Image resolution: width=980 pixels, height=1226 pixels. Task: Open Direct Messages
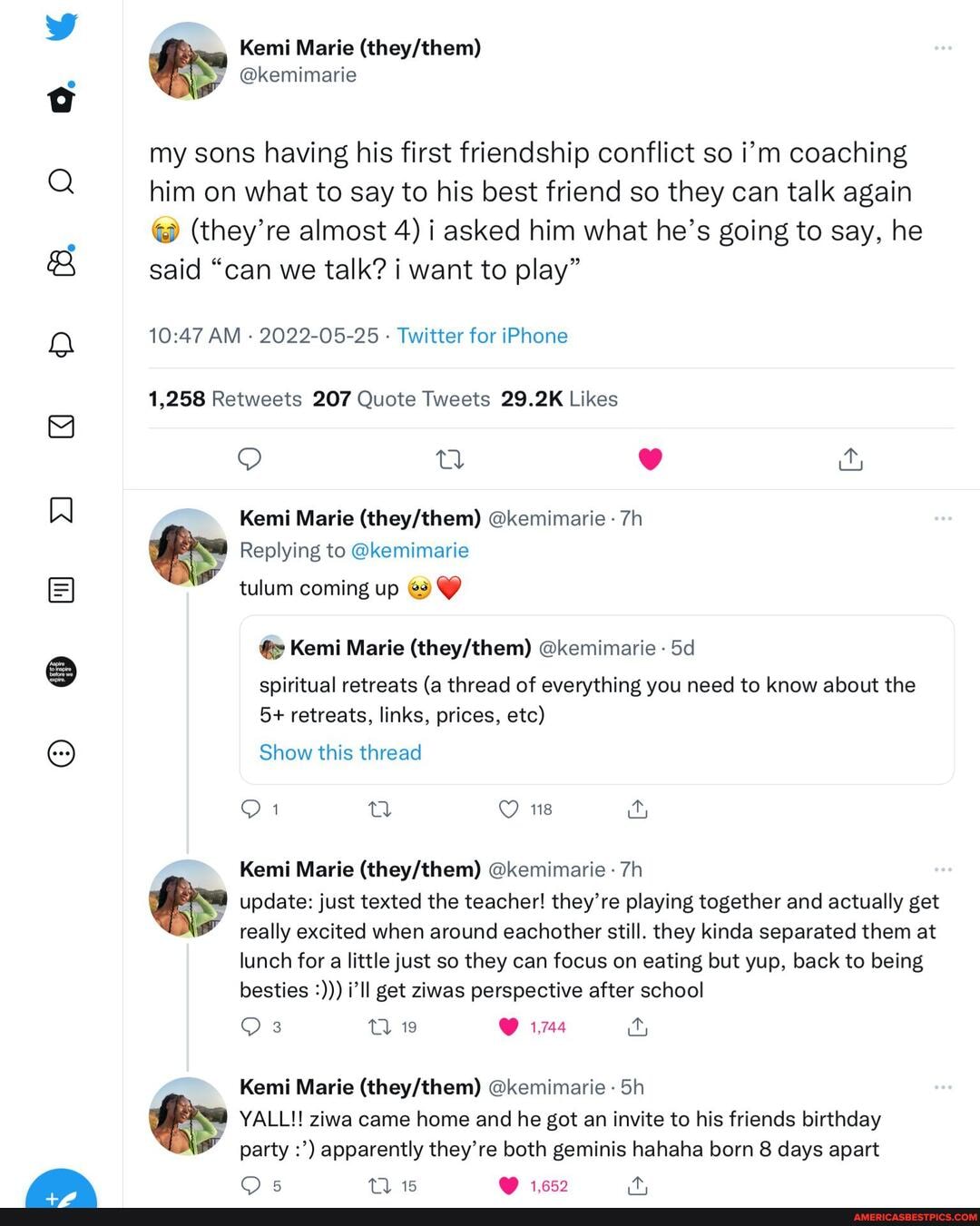(x=61, y=427)
